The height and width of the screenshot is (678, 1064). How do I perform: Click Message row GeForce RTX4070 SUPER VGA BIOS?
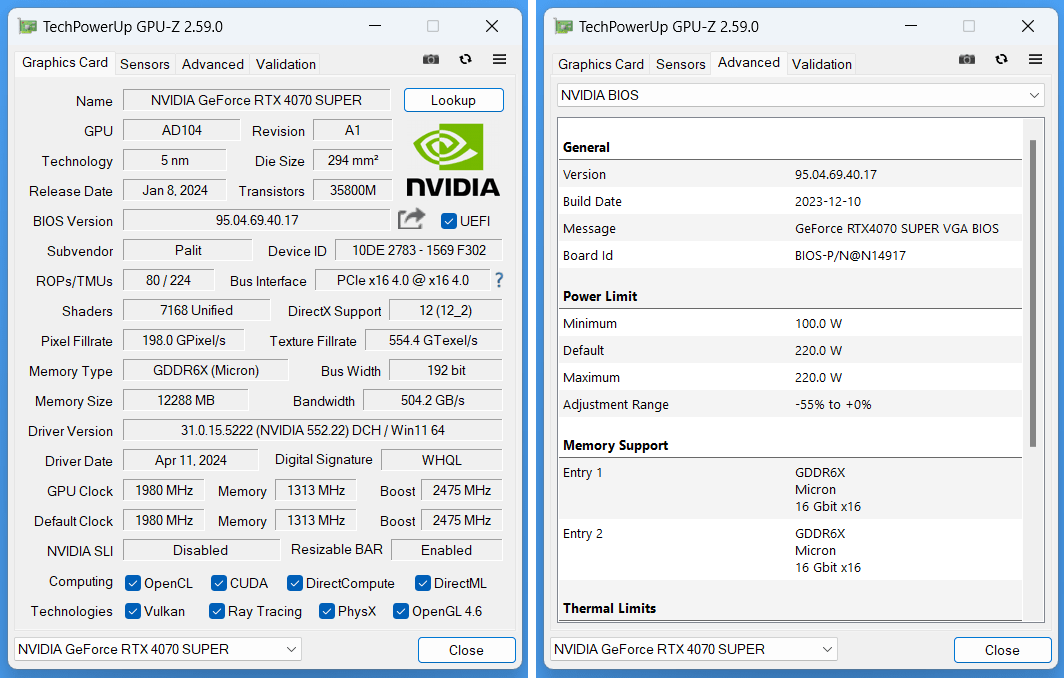pyautogui.click(x=791, y=229)
